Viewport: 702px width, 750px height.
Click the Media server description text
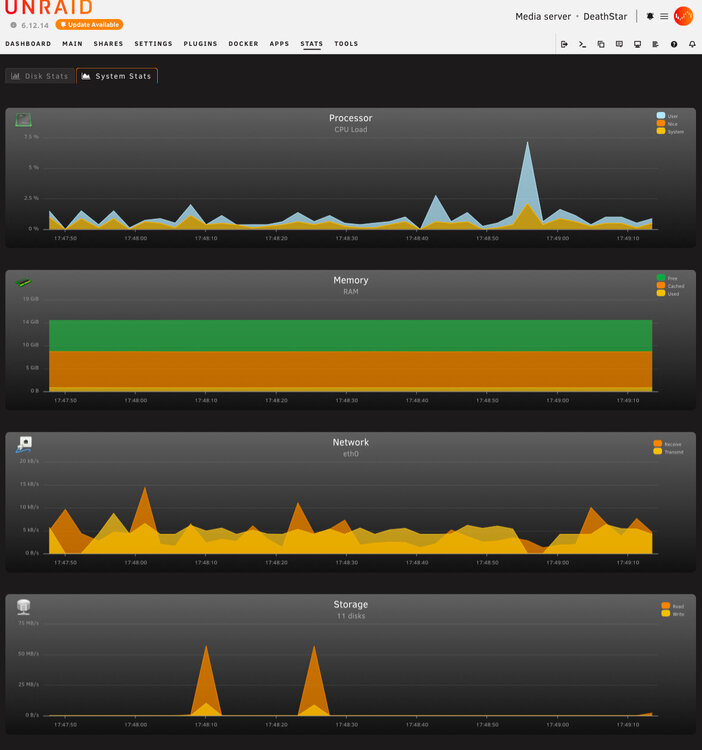point(543,16)
